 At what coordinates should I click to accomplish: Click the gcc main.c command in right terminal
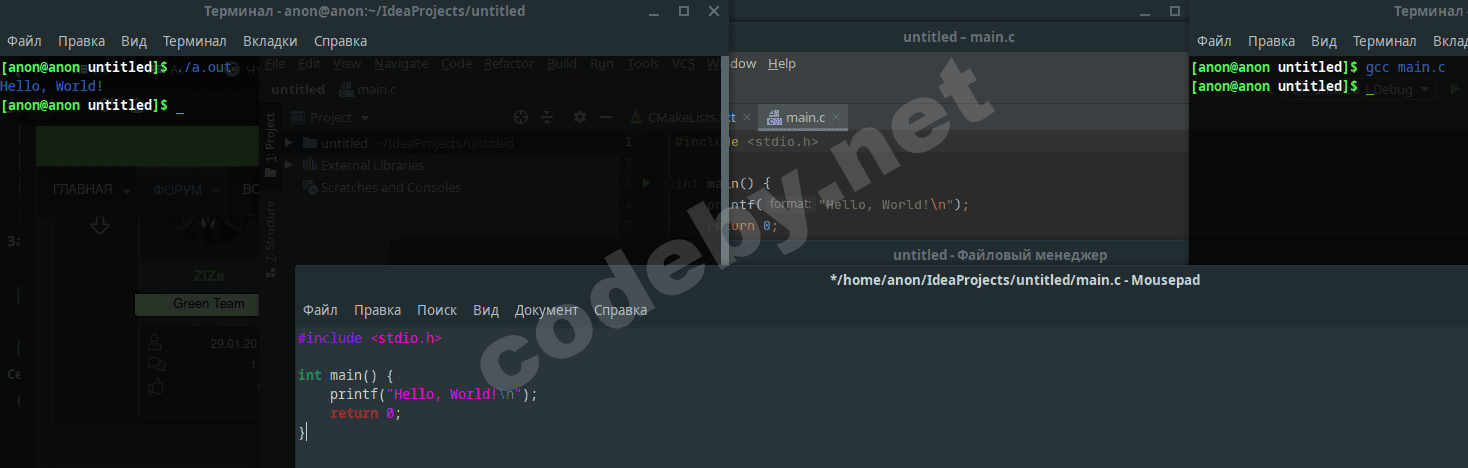tap(1405, 67)
